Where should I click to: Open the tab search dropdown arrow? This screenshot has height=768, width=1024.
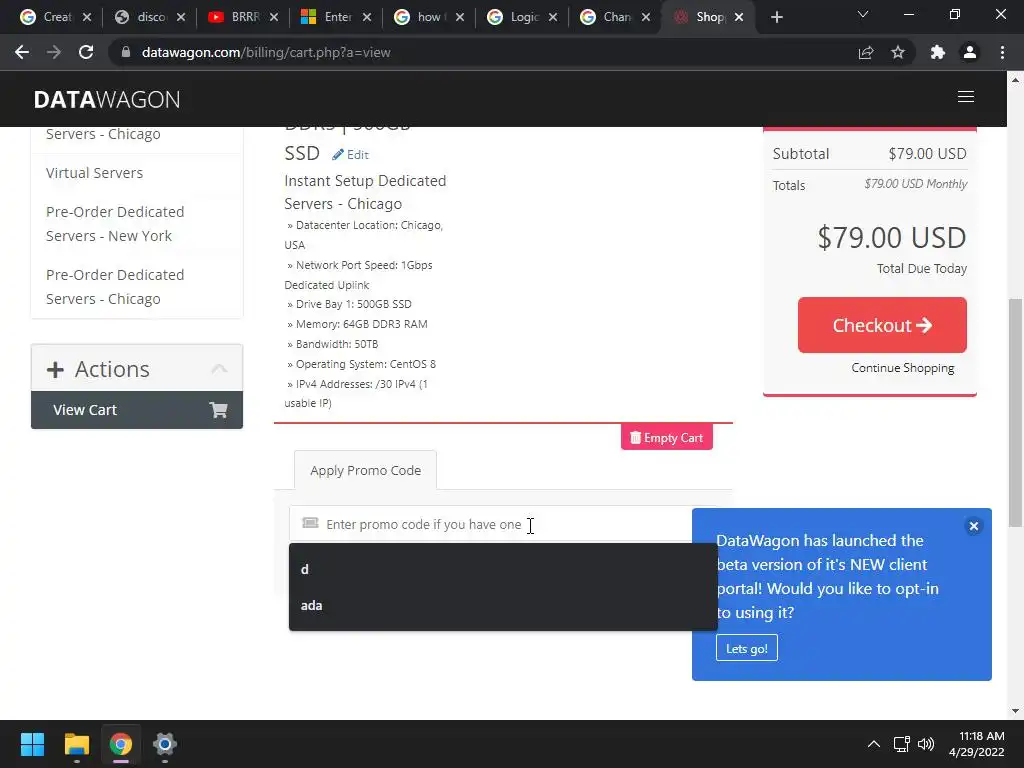coord(863,14)
